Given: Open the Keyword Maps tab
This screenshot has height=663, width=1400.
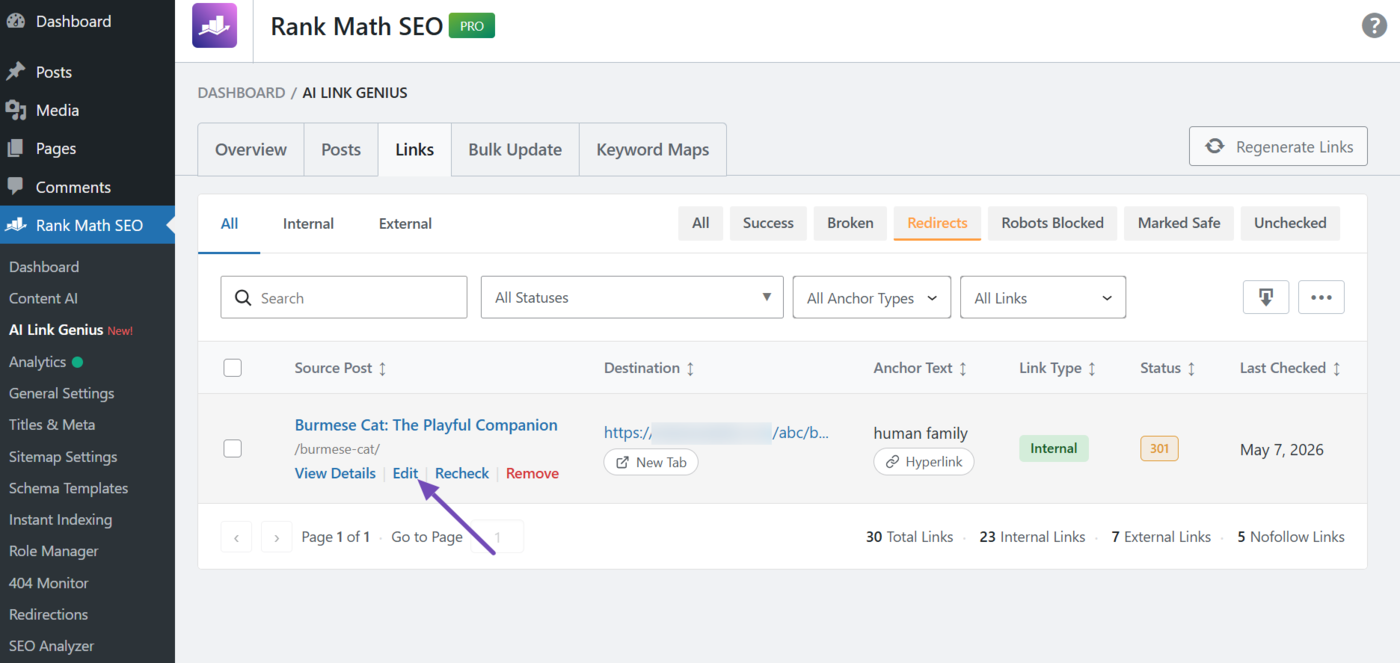Looking at the screenshot, I should pyautogui.click(x=653, y=149).
